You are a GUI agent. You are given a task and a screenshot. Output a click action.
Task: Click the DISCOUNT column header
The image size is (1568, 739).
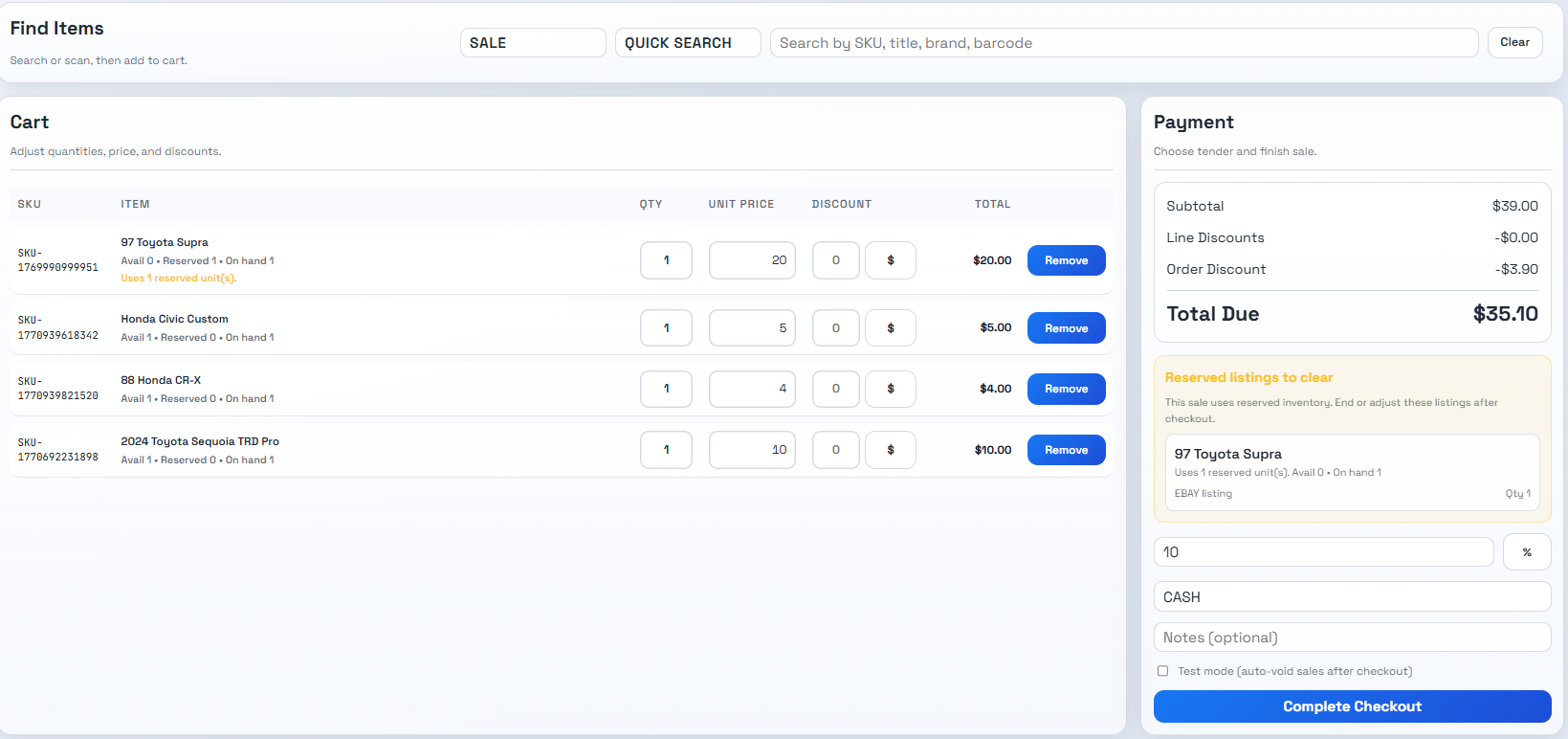coord(842,204)
